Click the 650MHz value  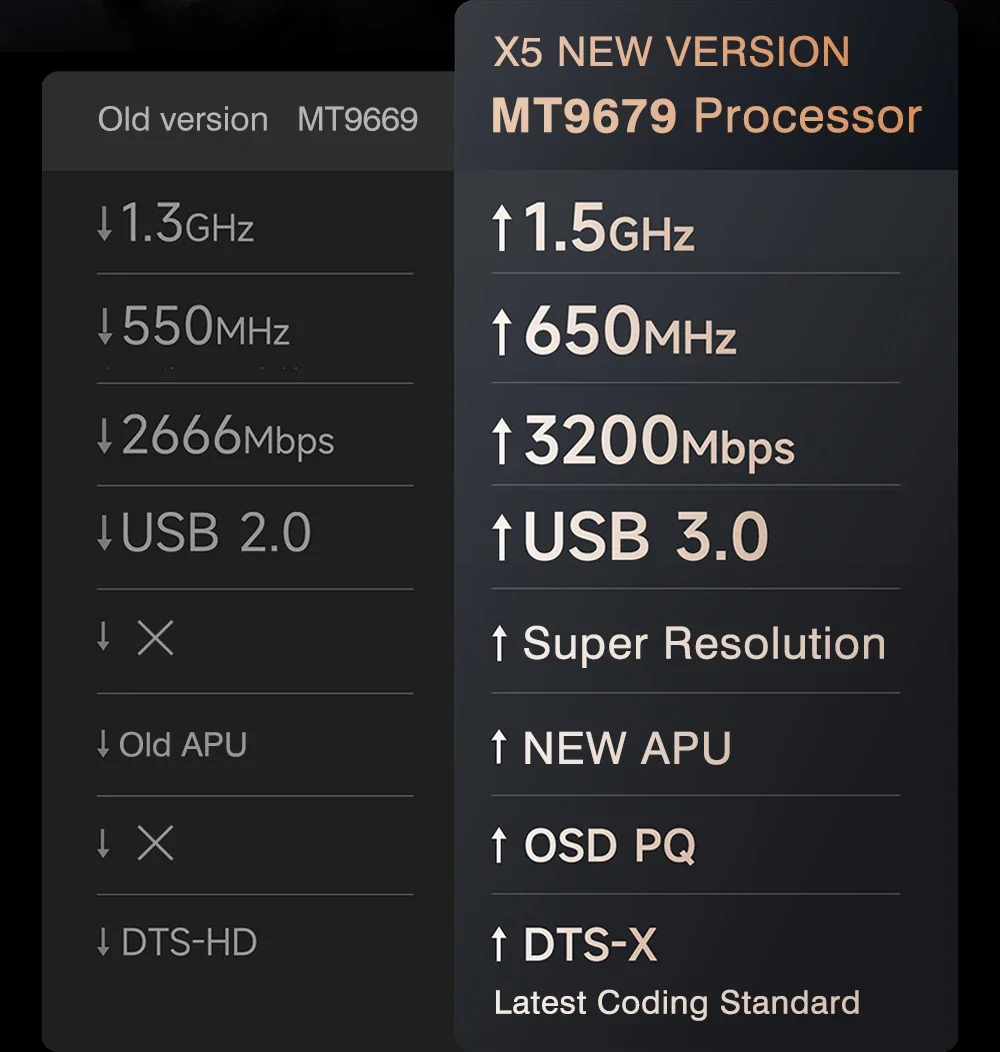click(630, 331)
